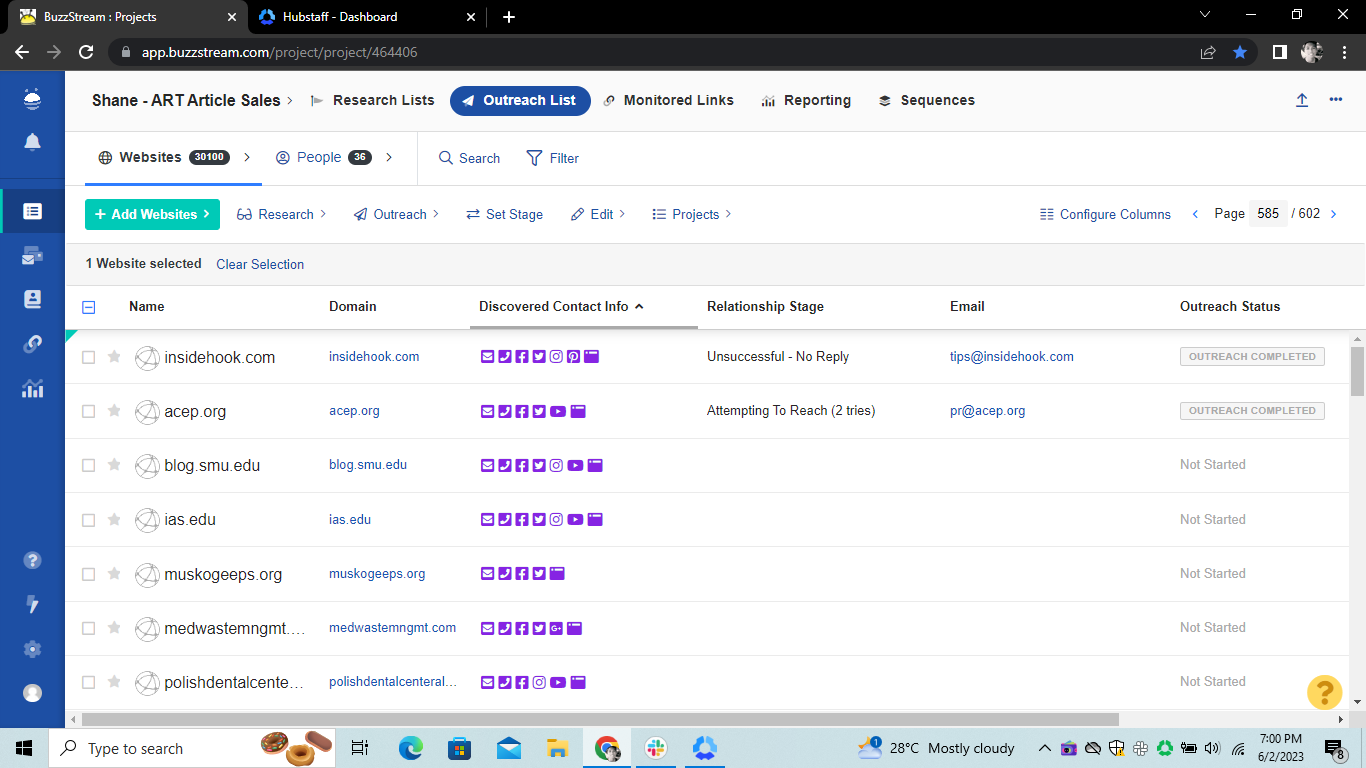This screenshot has width=1366, height=768.
Task: Expand the chevron next to People tab
Action: pos(389,157)
